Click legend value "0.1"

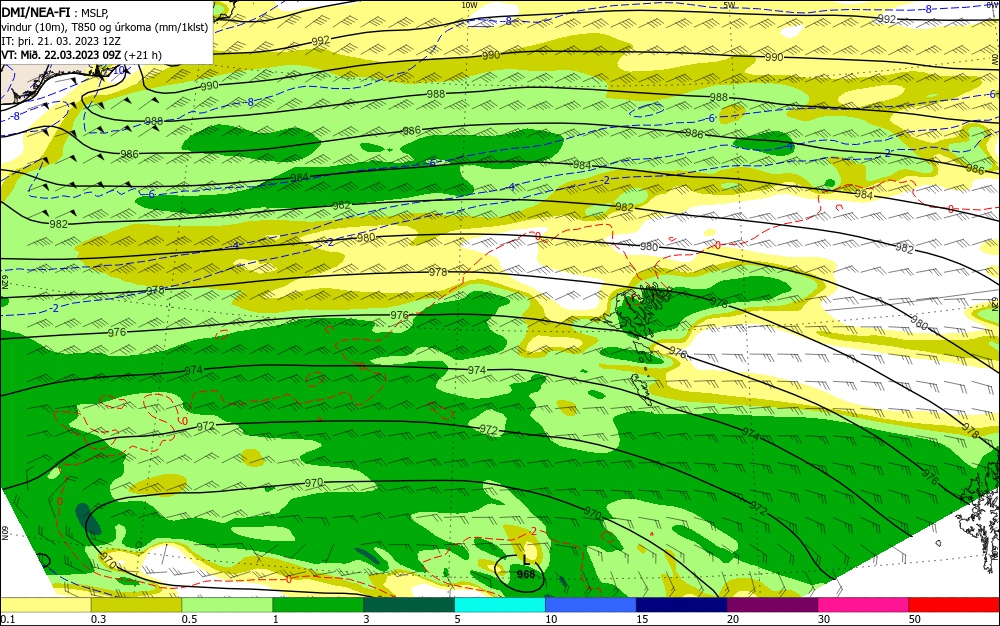8,619
